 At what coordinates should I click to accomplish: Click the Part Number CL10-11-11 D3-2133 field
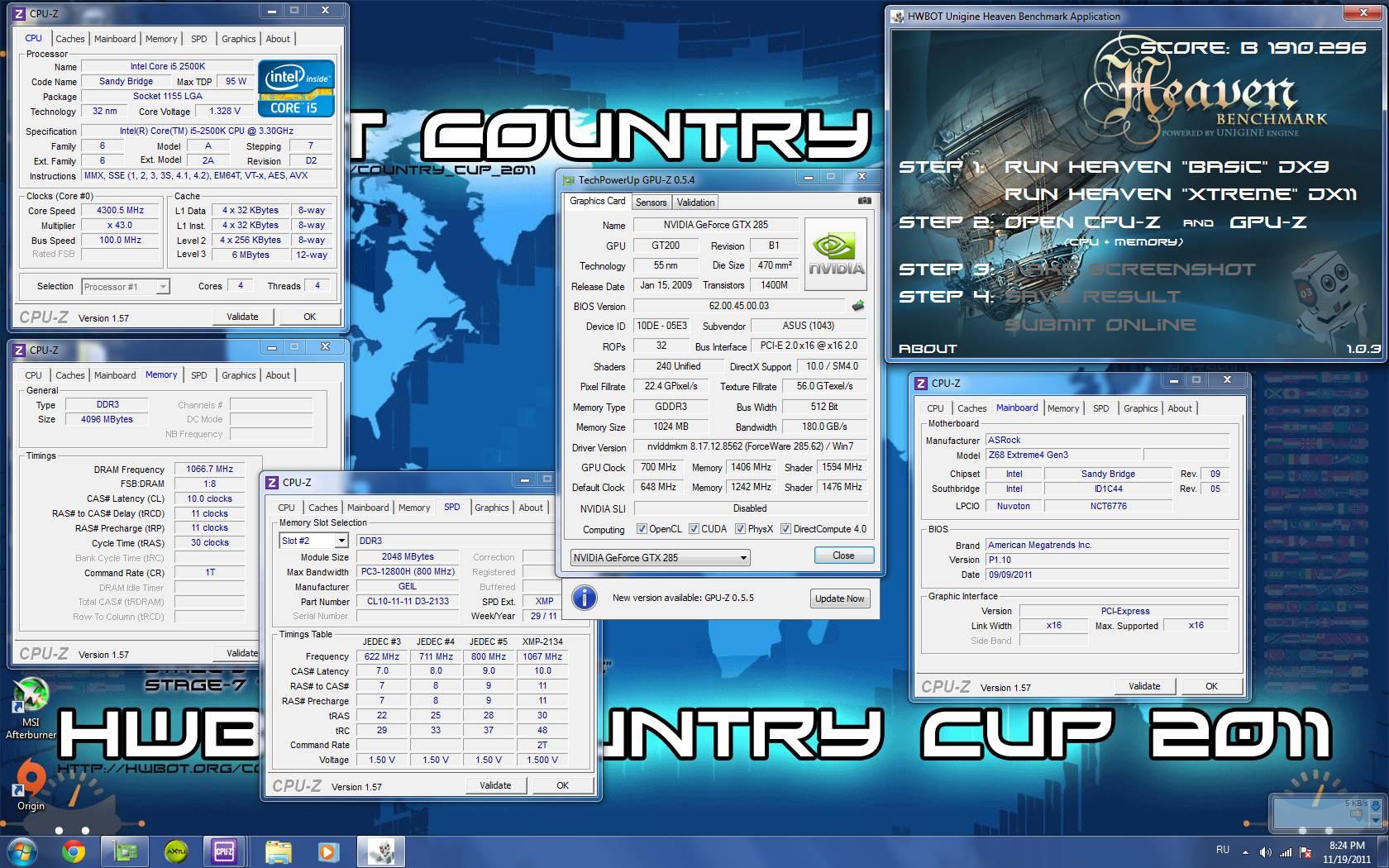[x=408, y=602]
